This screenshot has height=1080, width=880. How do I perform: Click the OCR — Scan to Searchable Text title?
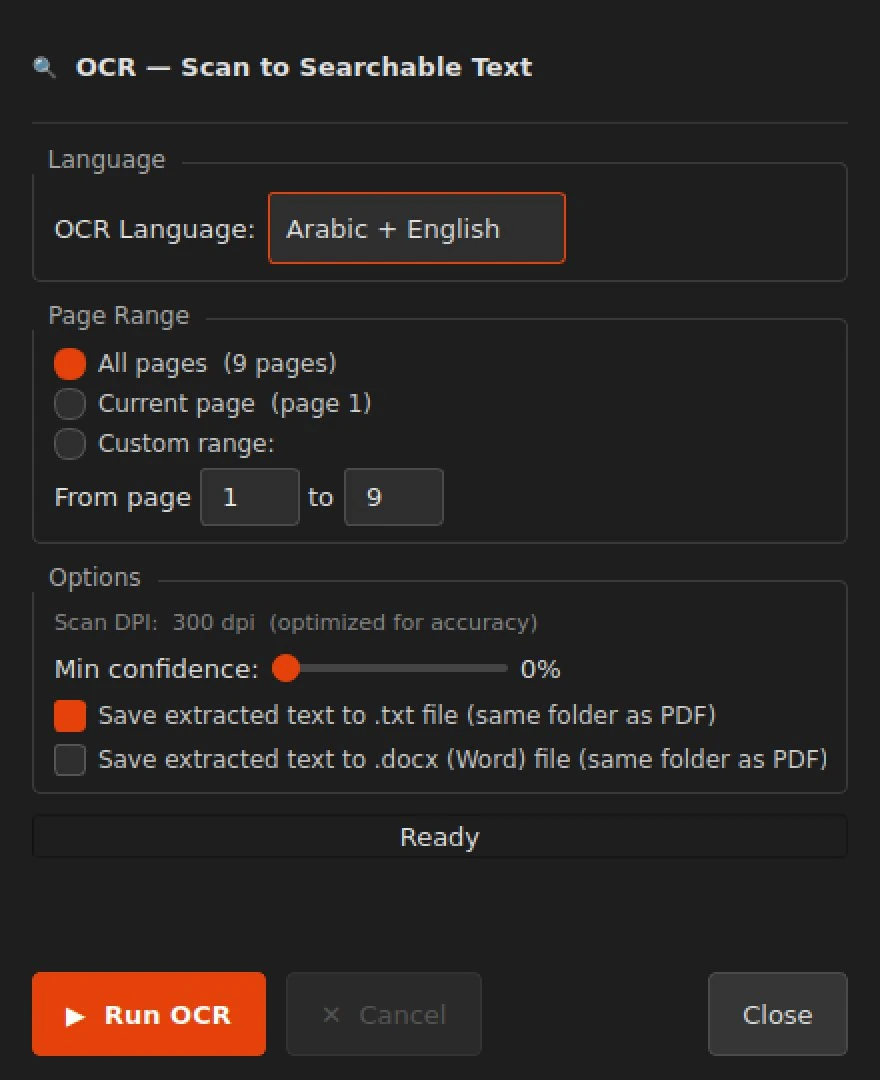(x=304, y=68)
